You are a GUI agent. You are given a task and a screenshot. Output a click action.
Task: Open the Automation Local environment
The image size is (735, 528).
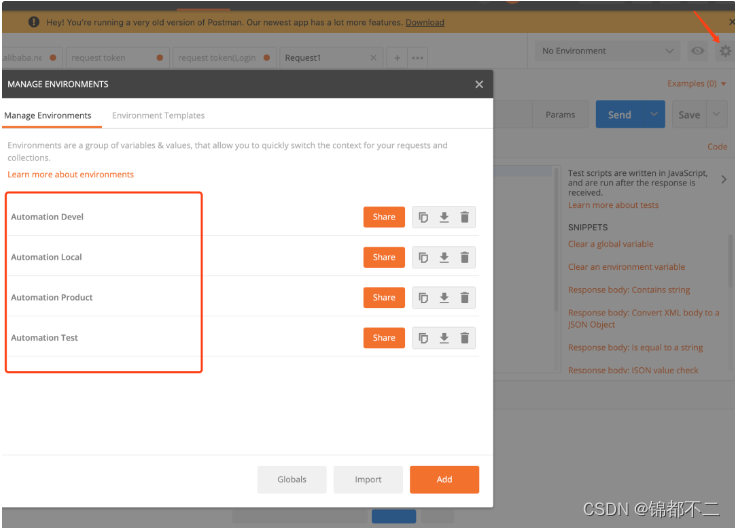46,257
